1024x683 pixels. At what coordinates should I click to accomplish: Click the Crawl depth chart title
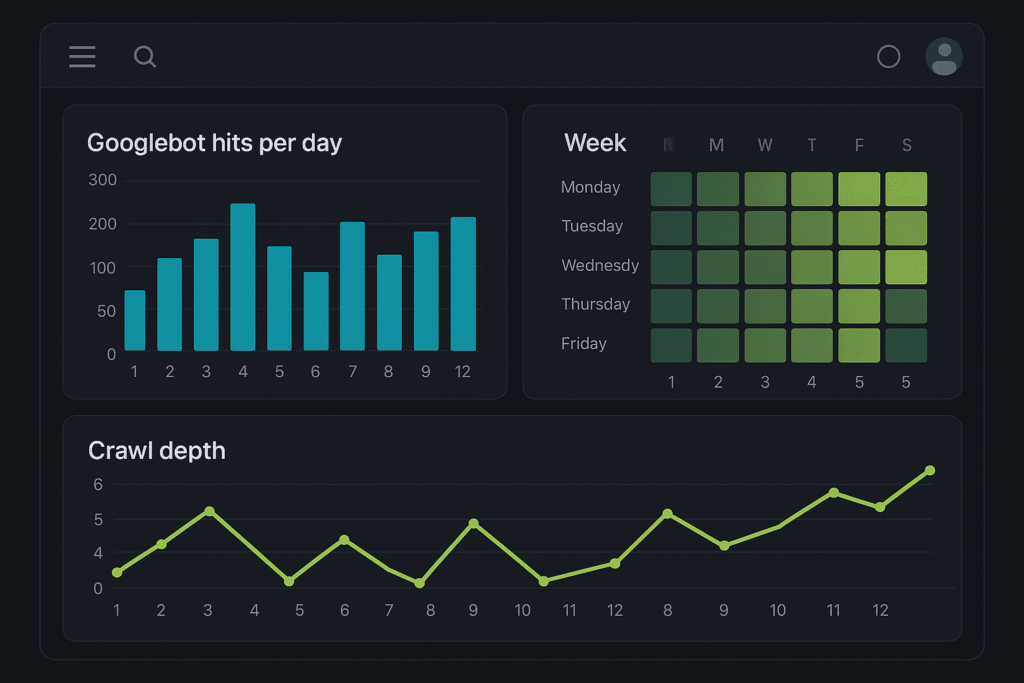(157, 451)
